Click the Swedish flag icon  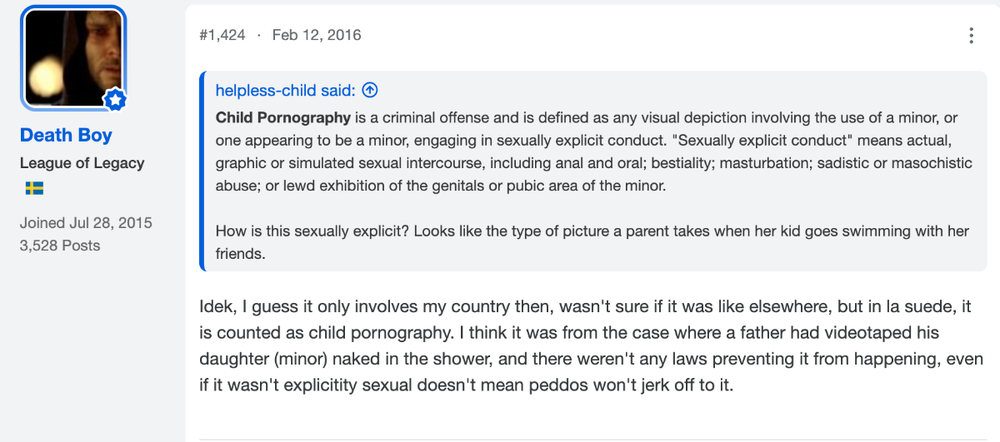click(34, 188)
